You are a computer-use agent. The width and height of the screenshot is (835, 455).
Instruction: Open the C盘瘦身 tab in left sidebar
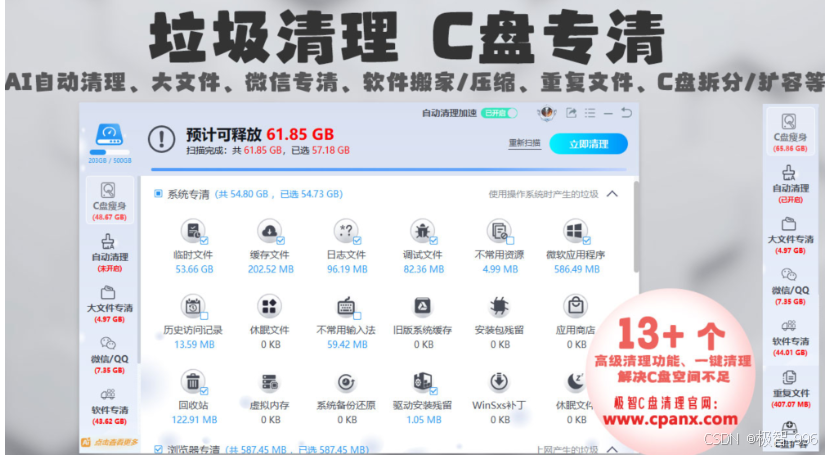pos(109,201)
